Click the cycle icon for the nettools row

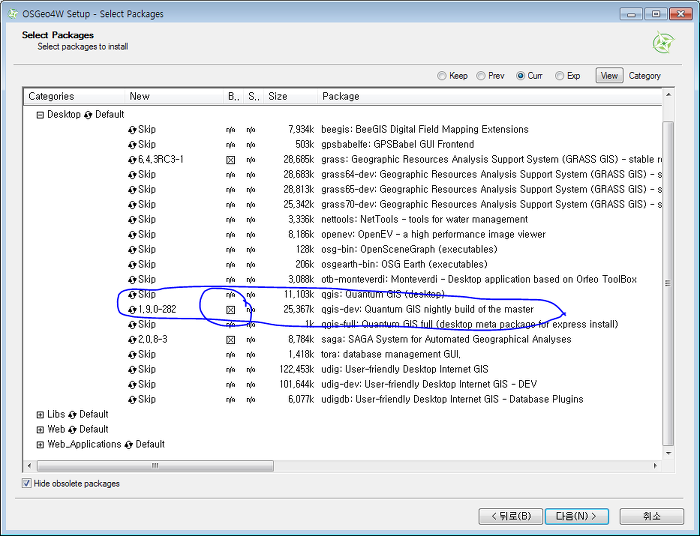coord(132,220)
